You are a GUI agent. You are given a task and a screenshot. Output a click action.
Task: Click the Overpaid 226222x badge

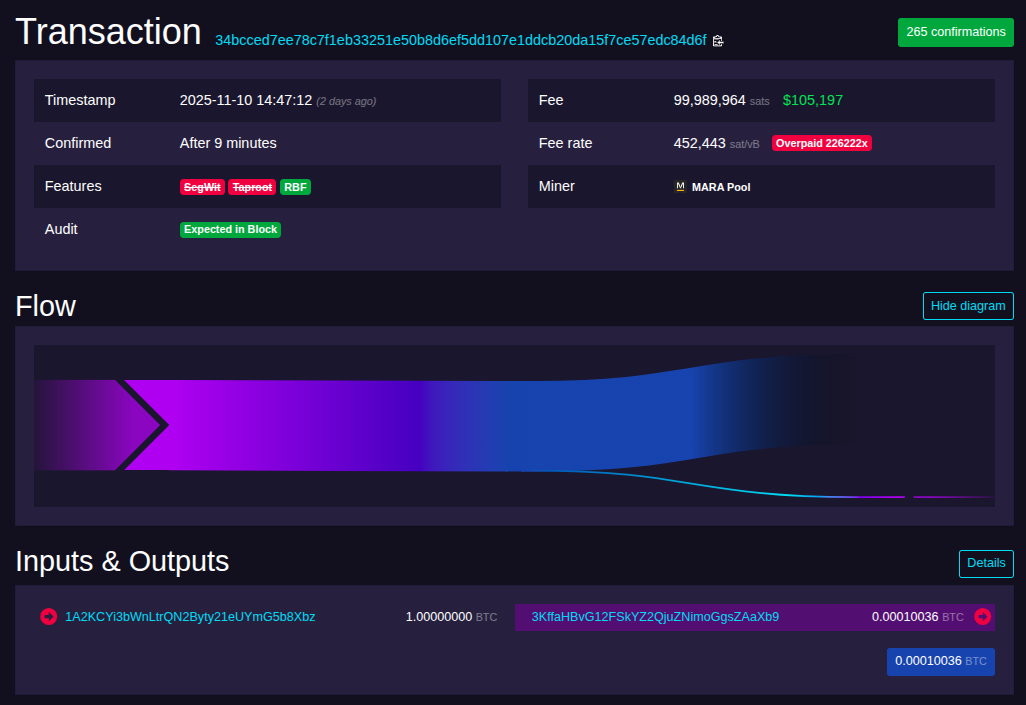coord(822,143)
